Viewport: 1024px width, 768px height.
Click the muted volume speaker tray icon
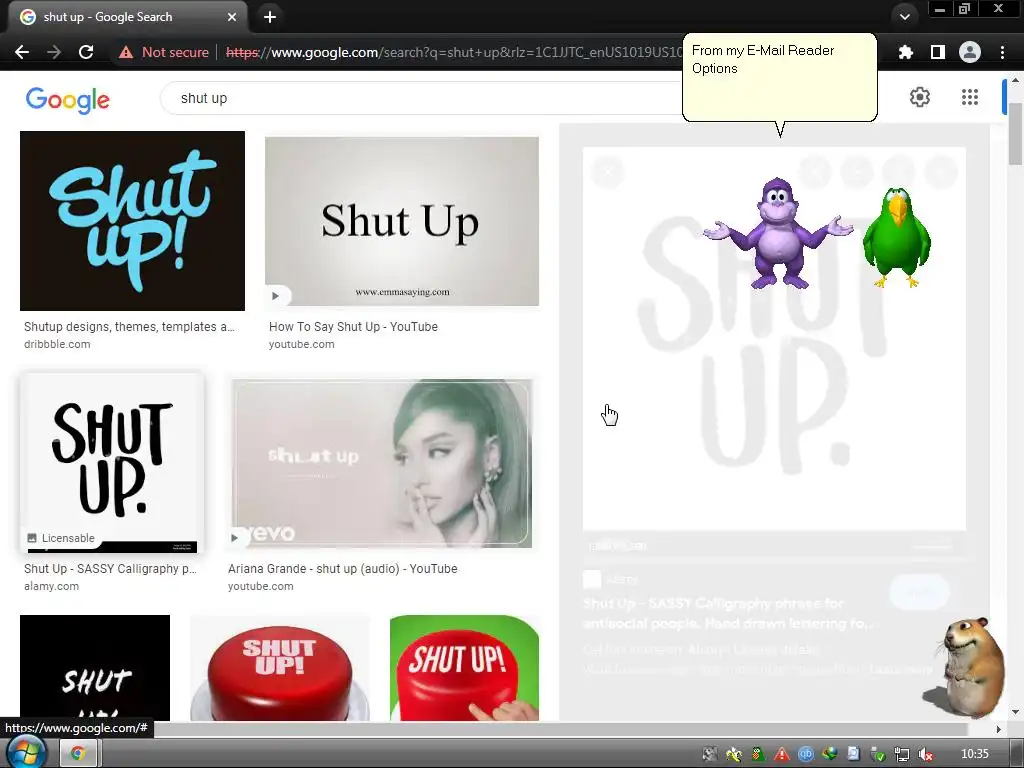(x=925, y=754)
